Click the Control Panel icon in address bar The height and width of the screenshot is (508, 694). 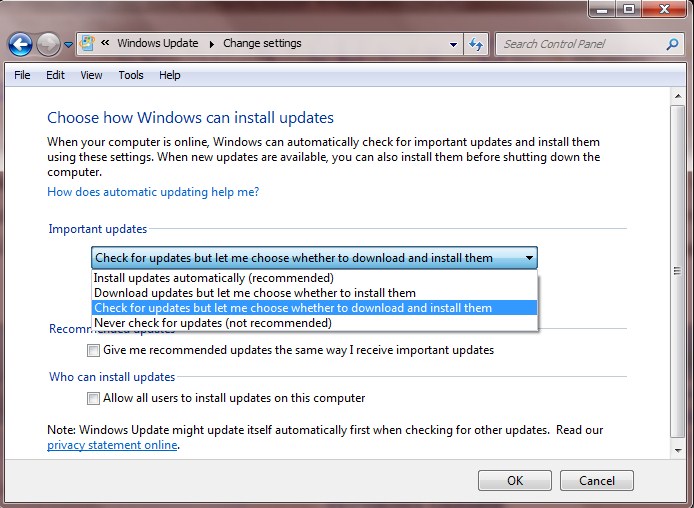click(x=87, y=43)
